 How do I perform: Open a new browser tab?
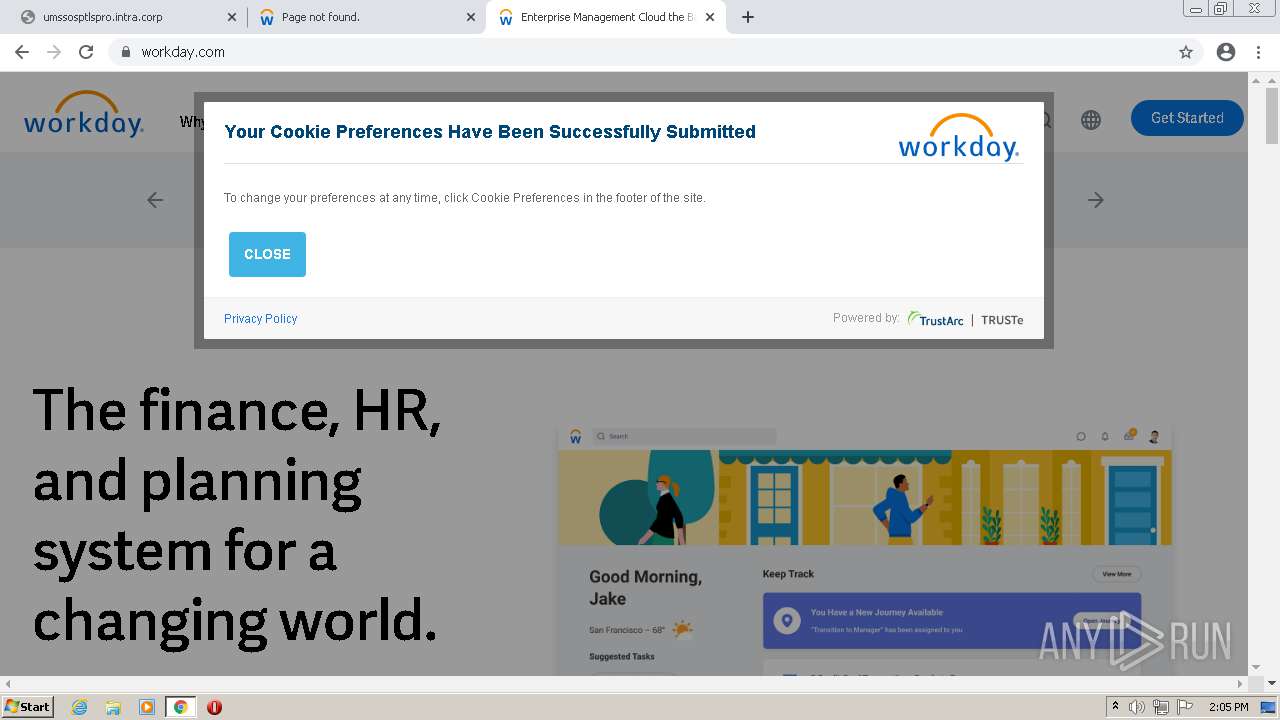coord(747,17)
